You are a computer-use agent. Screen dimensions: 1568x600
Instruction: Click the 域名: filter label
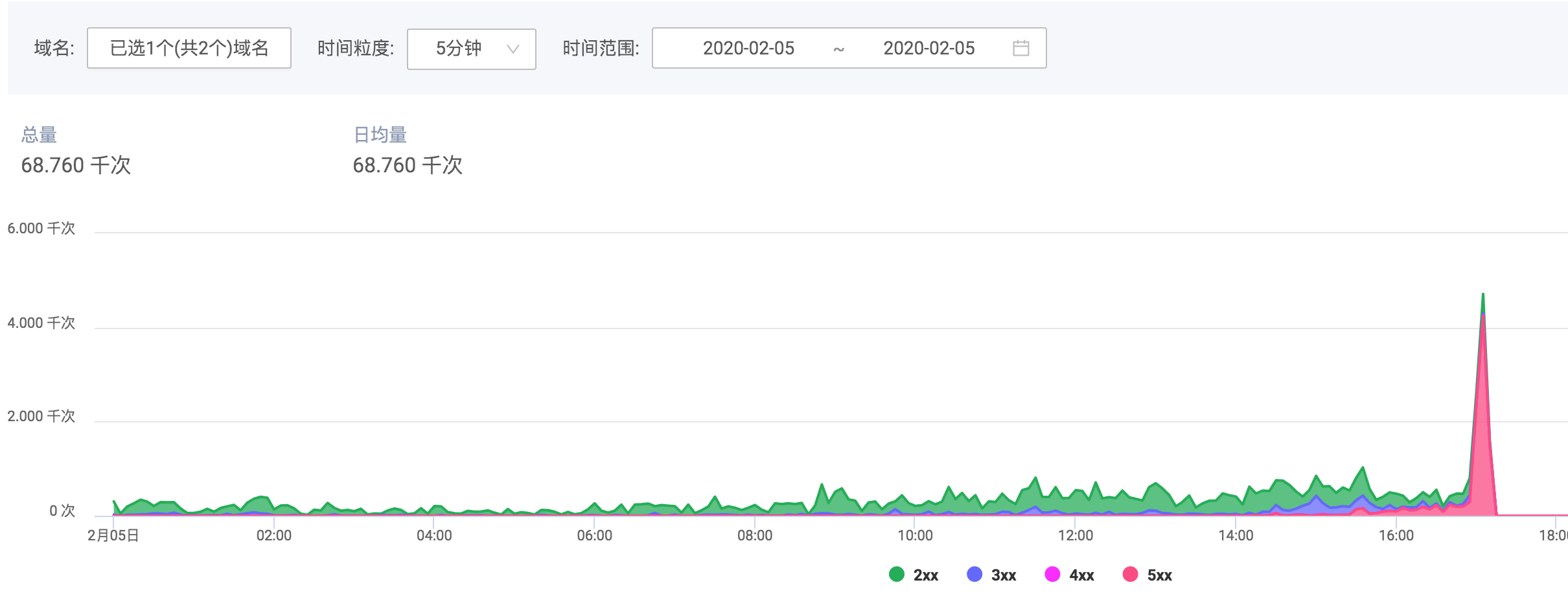54,48
